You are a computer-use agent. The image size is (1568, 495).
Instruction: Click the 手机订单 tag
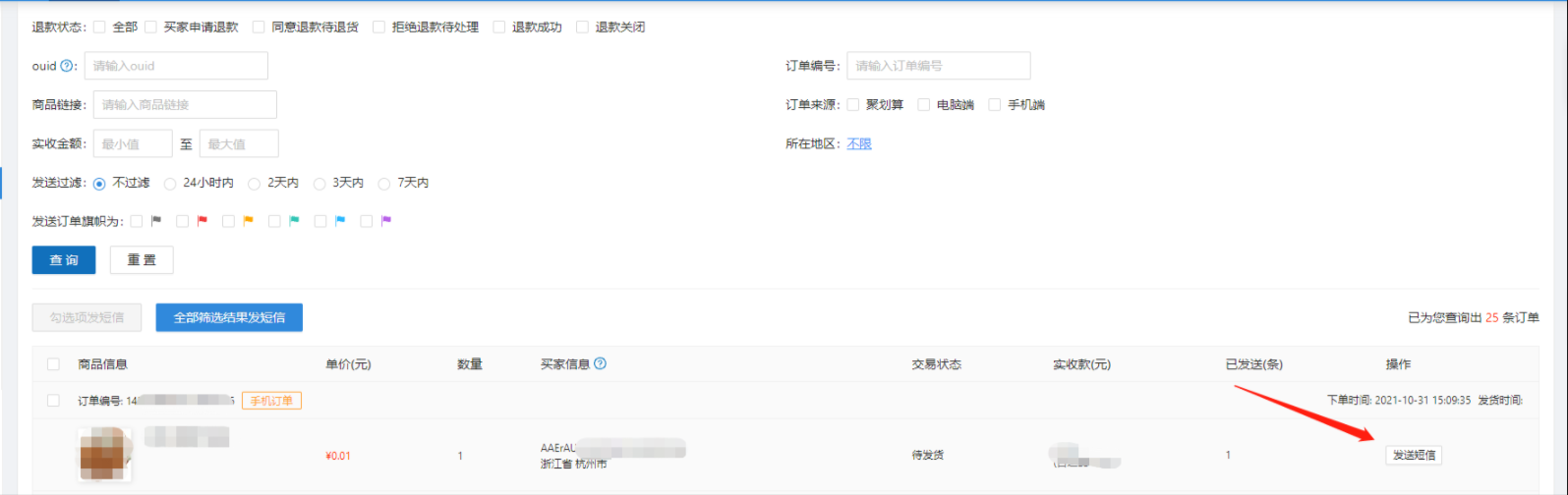click(x=271, y=401)
